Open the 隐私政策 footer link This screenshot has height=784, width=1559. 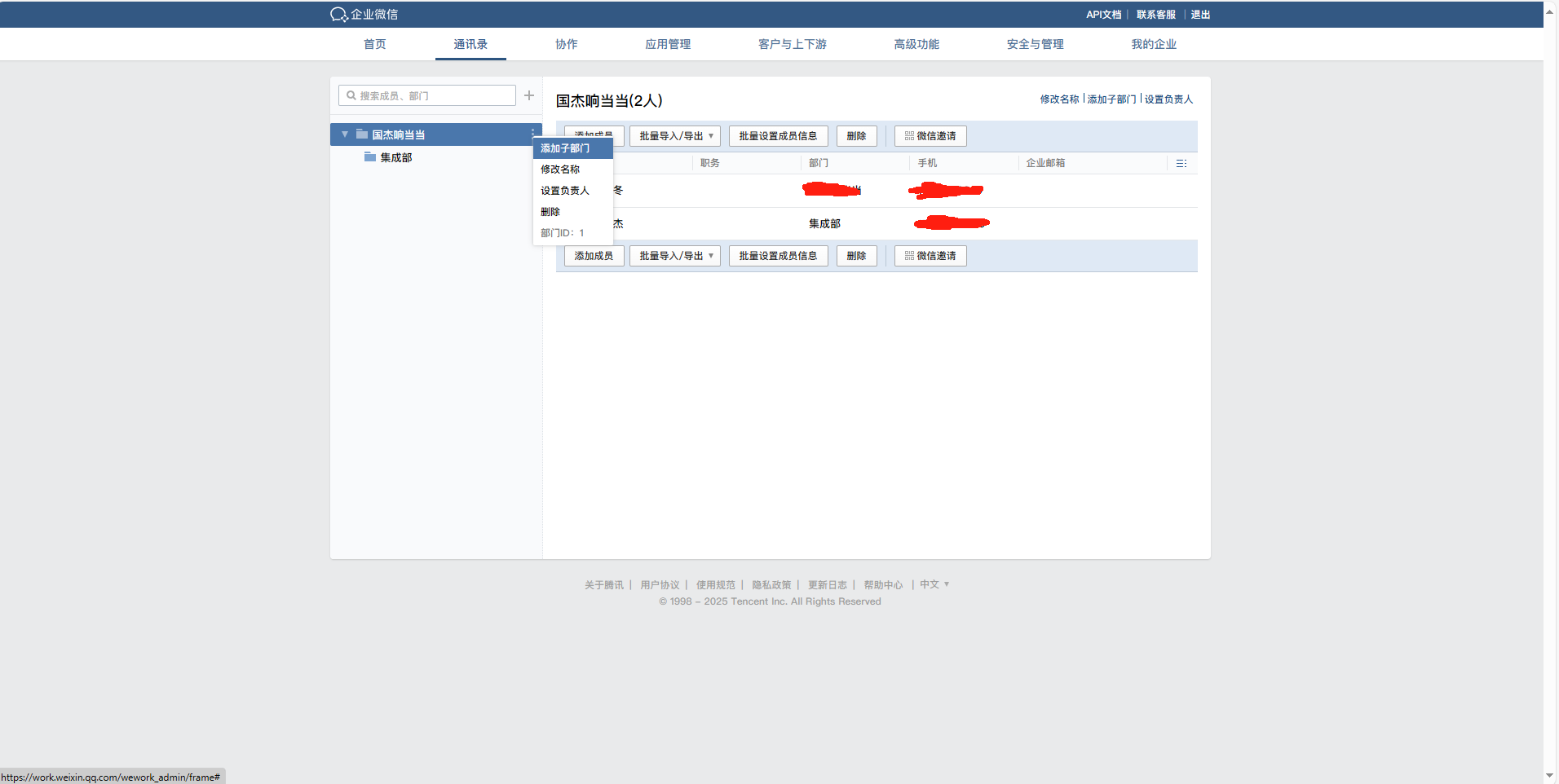[x=771, y=585]
